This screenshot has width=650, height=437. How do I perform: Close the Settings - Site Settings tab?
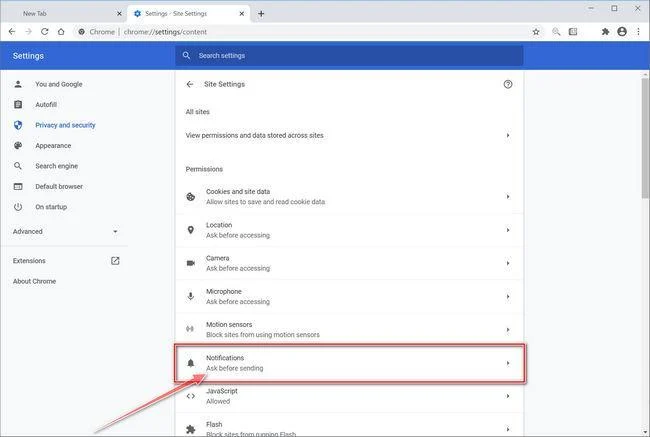242,14
